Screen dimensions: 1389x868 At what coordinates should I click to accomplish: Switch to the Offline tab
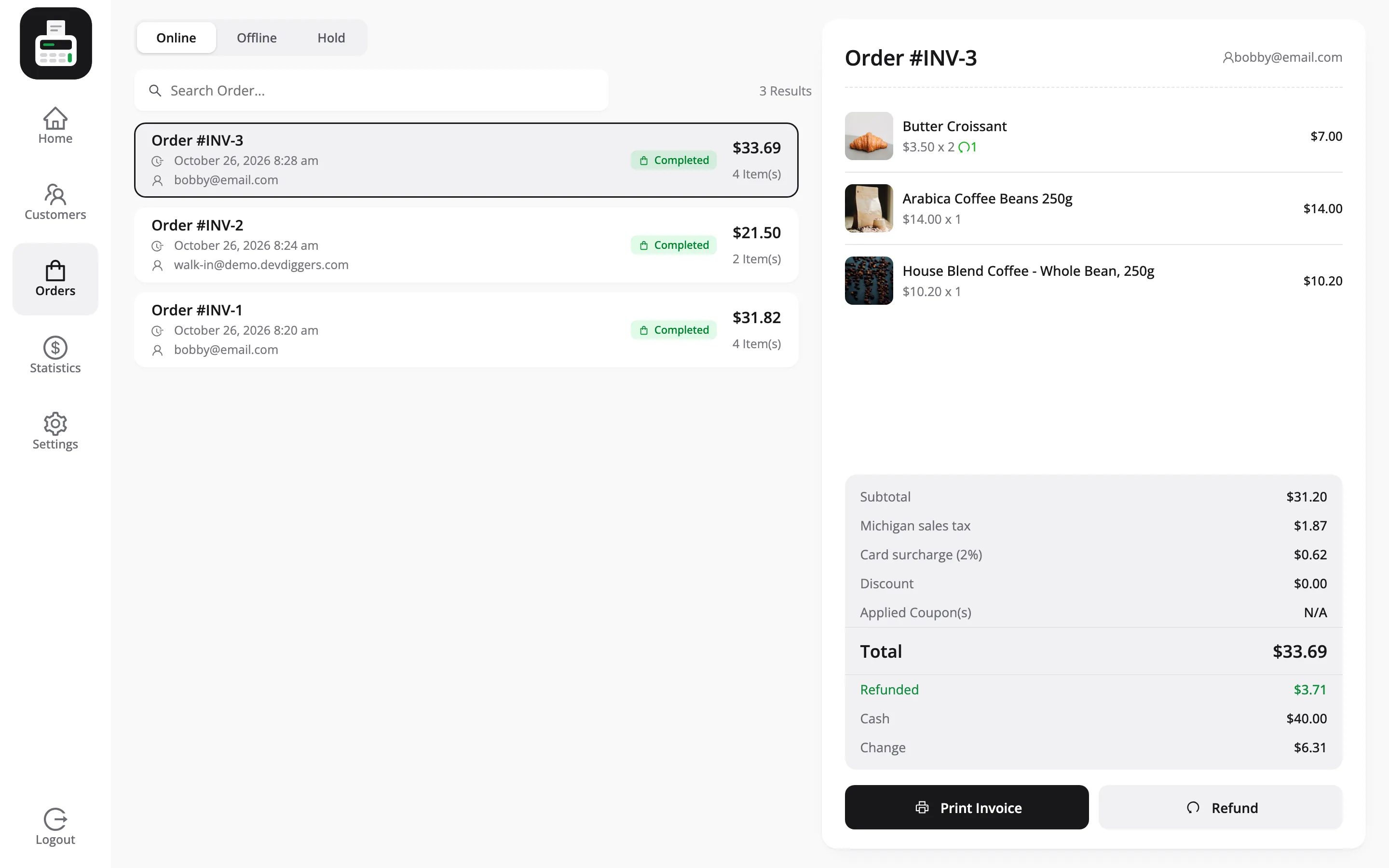pyautogui.click(x=257, y=38)
